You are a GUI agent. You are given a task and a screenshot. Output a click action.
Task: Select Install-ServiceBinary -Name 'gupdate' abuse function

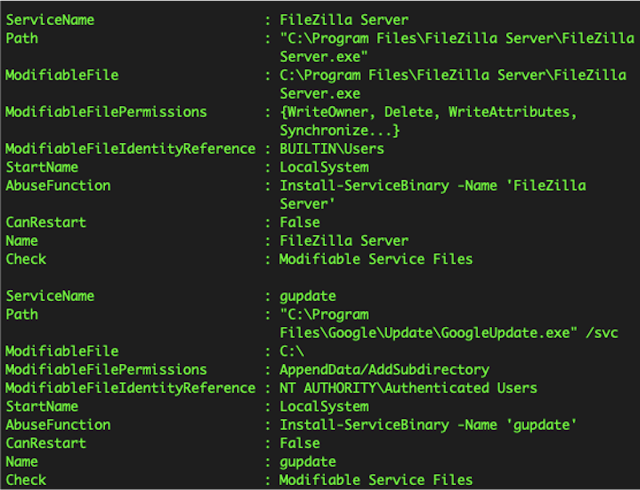428,425
